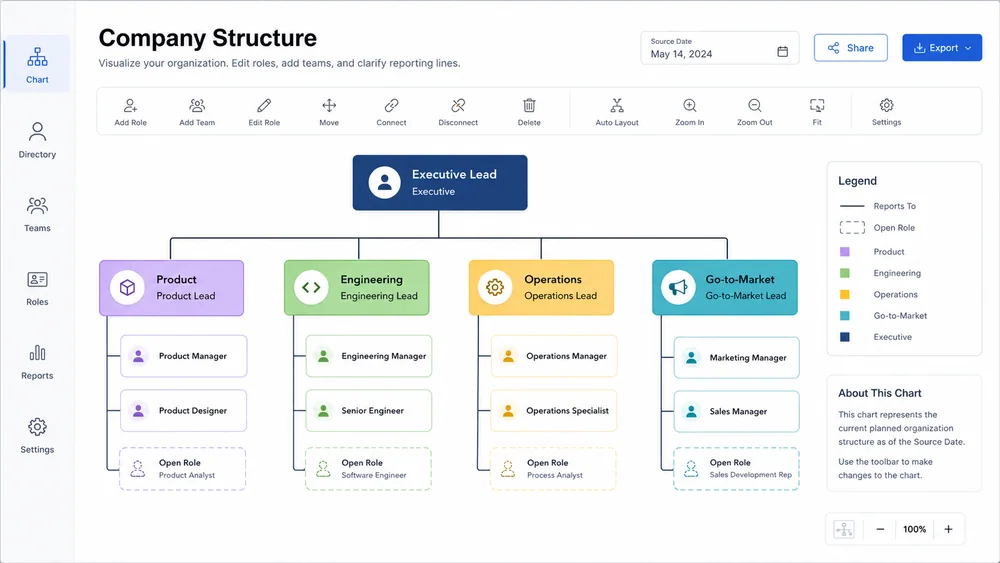Select the Operations Lead team card

[x=541, y=288]
